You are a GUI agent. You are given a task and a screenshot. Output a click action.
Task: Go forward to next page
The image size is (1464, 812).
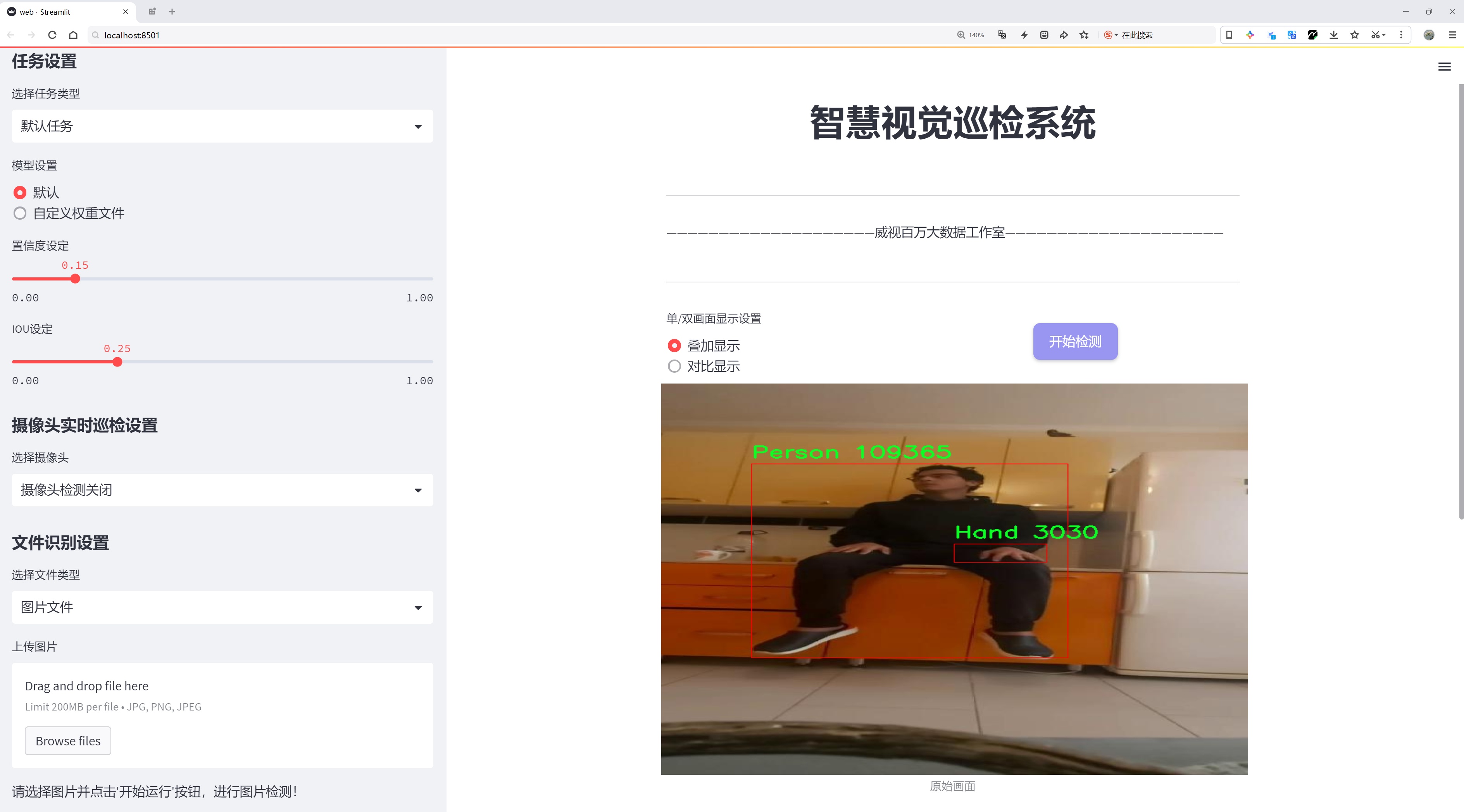[31, 34]
